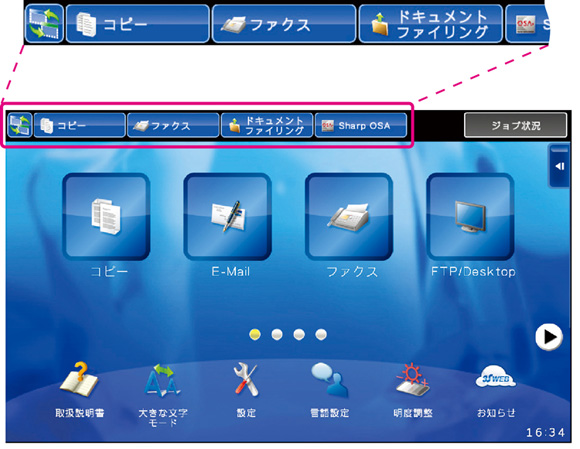Viewport: 580px width, 449px height.
Task: Open the small コピー shortcut in pink-outlined bar
Action: click(x=80, y=125)
